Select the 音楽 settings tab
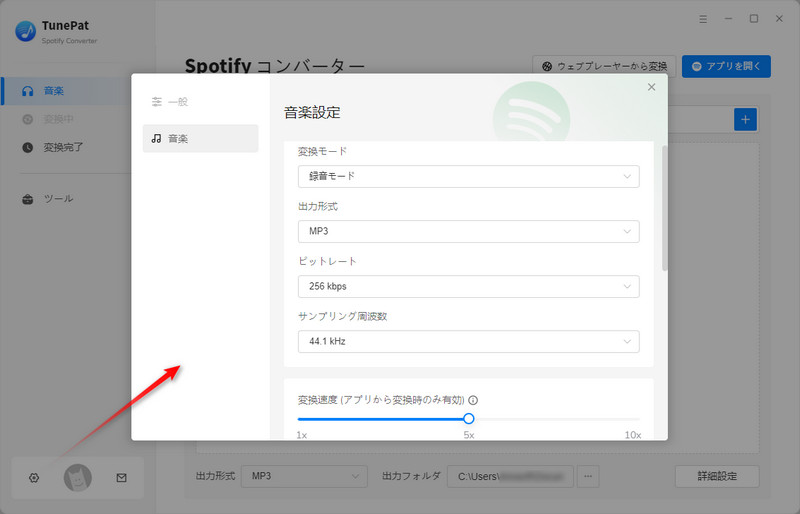Screen dimensions: 800x514 point(201,138)
